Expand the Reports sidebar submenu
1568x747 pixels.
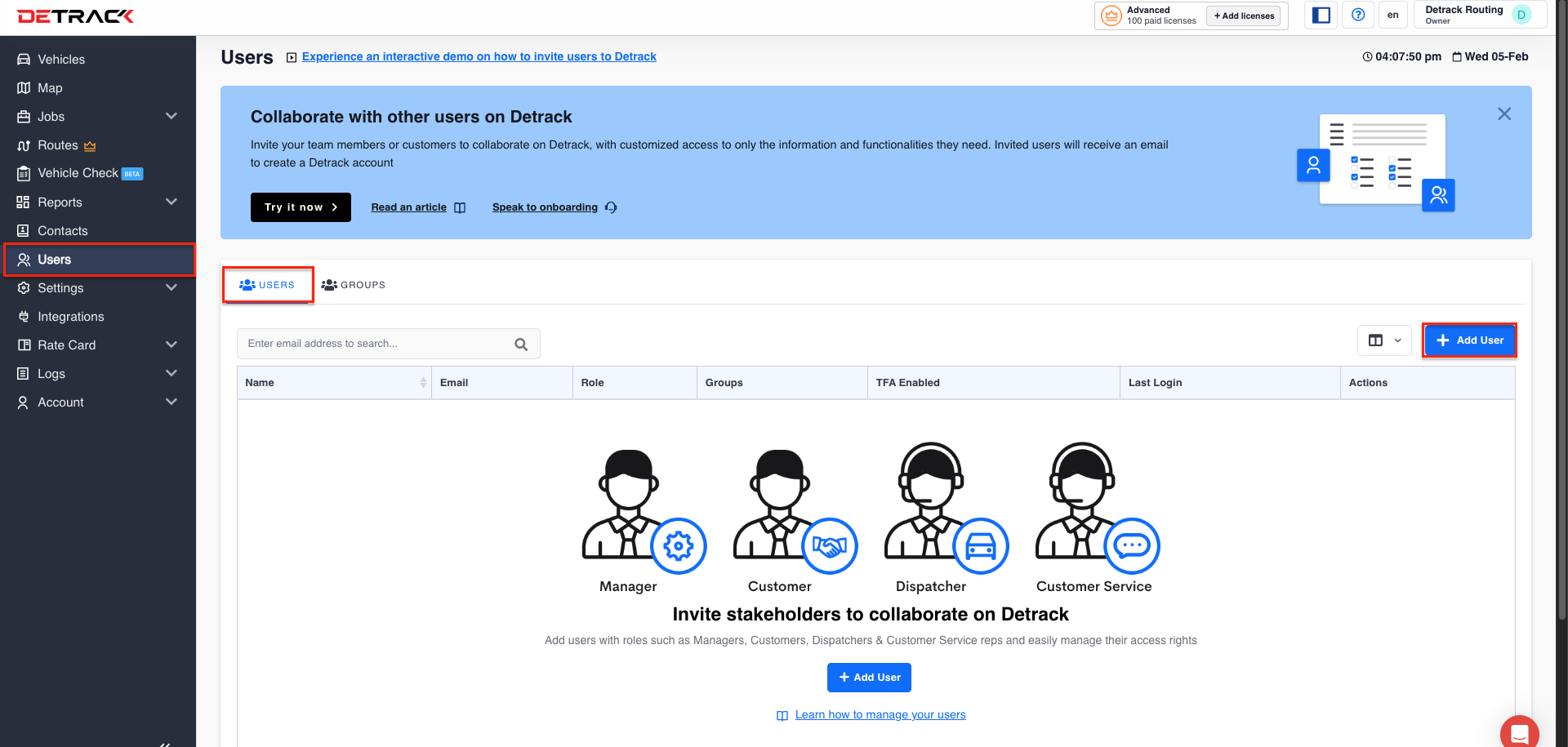coord(171,202)
